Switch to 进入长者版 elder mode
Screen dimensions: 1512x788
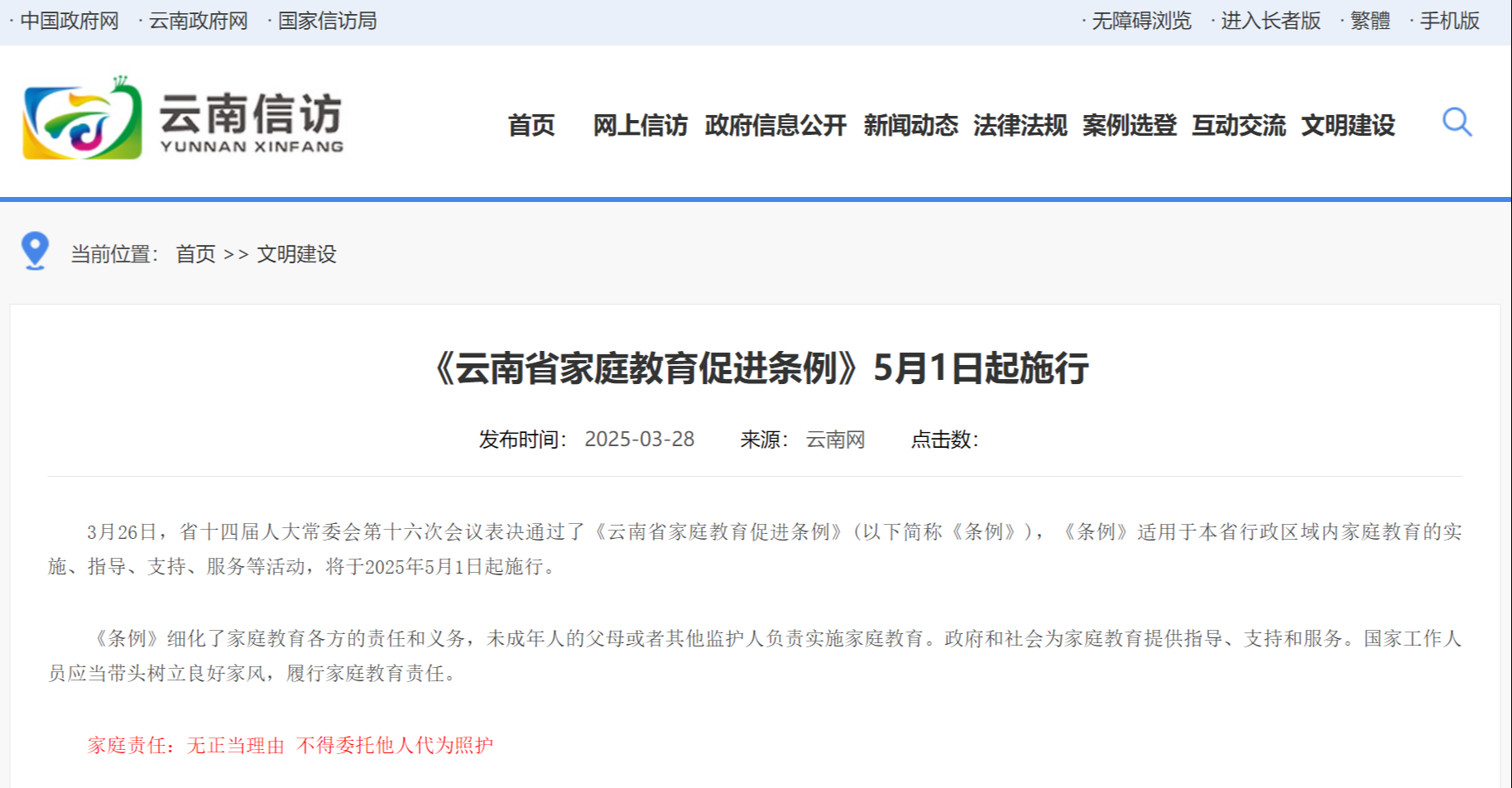point(1270,21)
